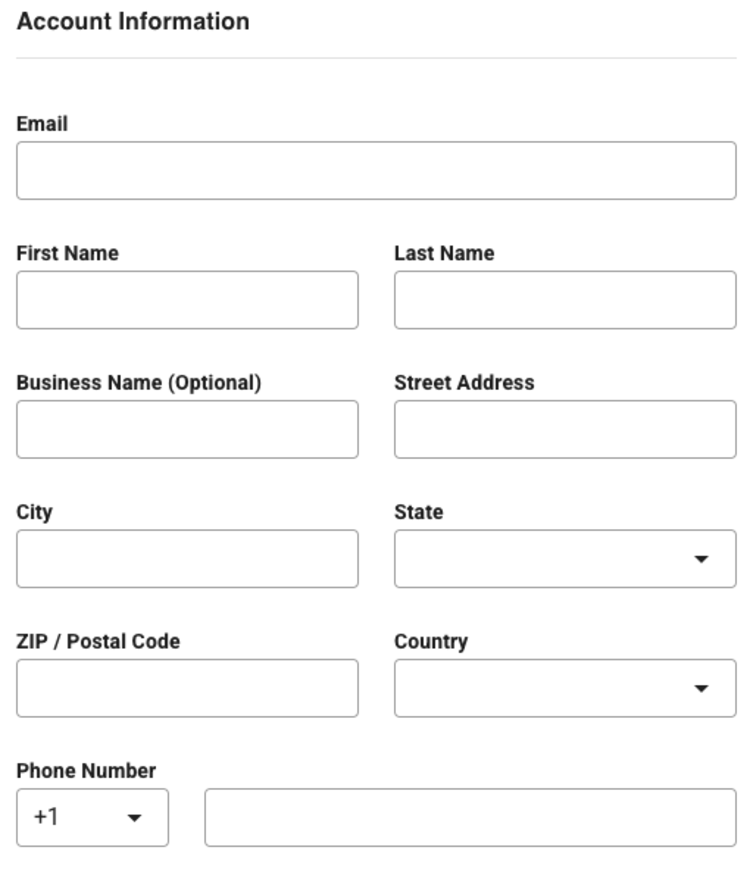
Task: Click the Business Name (Optional) label
Action: pyautogui.click(x=139, y=382)
